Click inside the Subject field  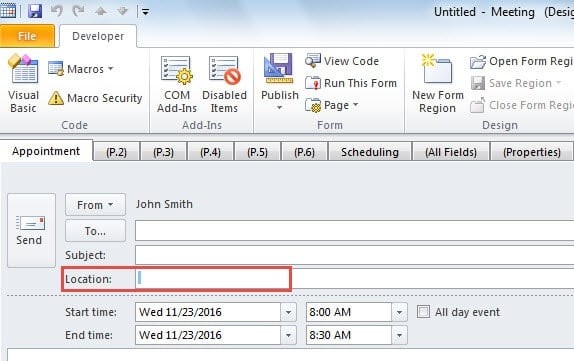(x=354, y=255)
